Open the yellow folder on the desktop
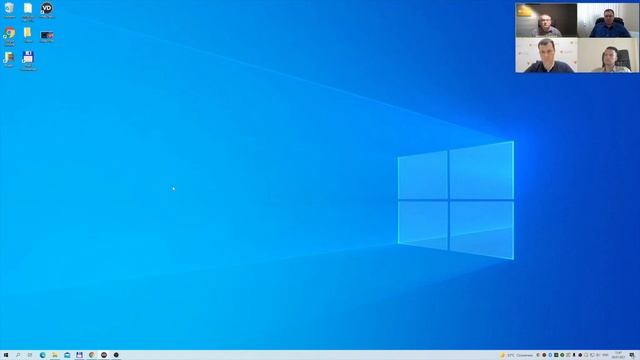 [x=28, y=34]
